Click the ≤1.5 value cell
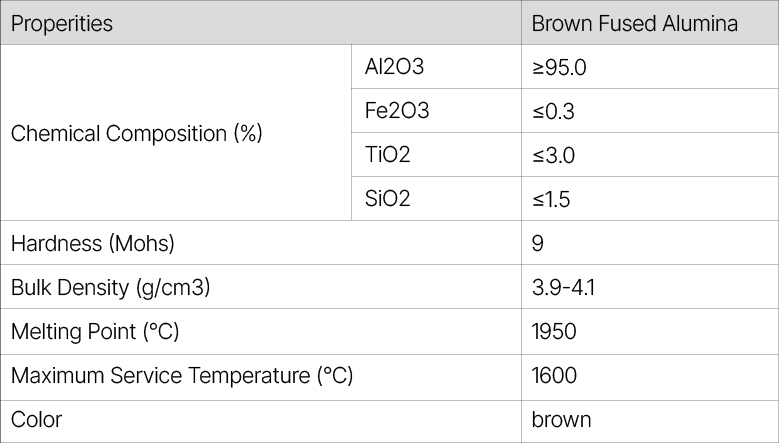 pos(551,199)
